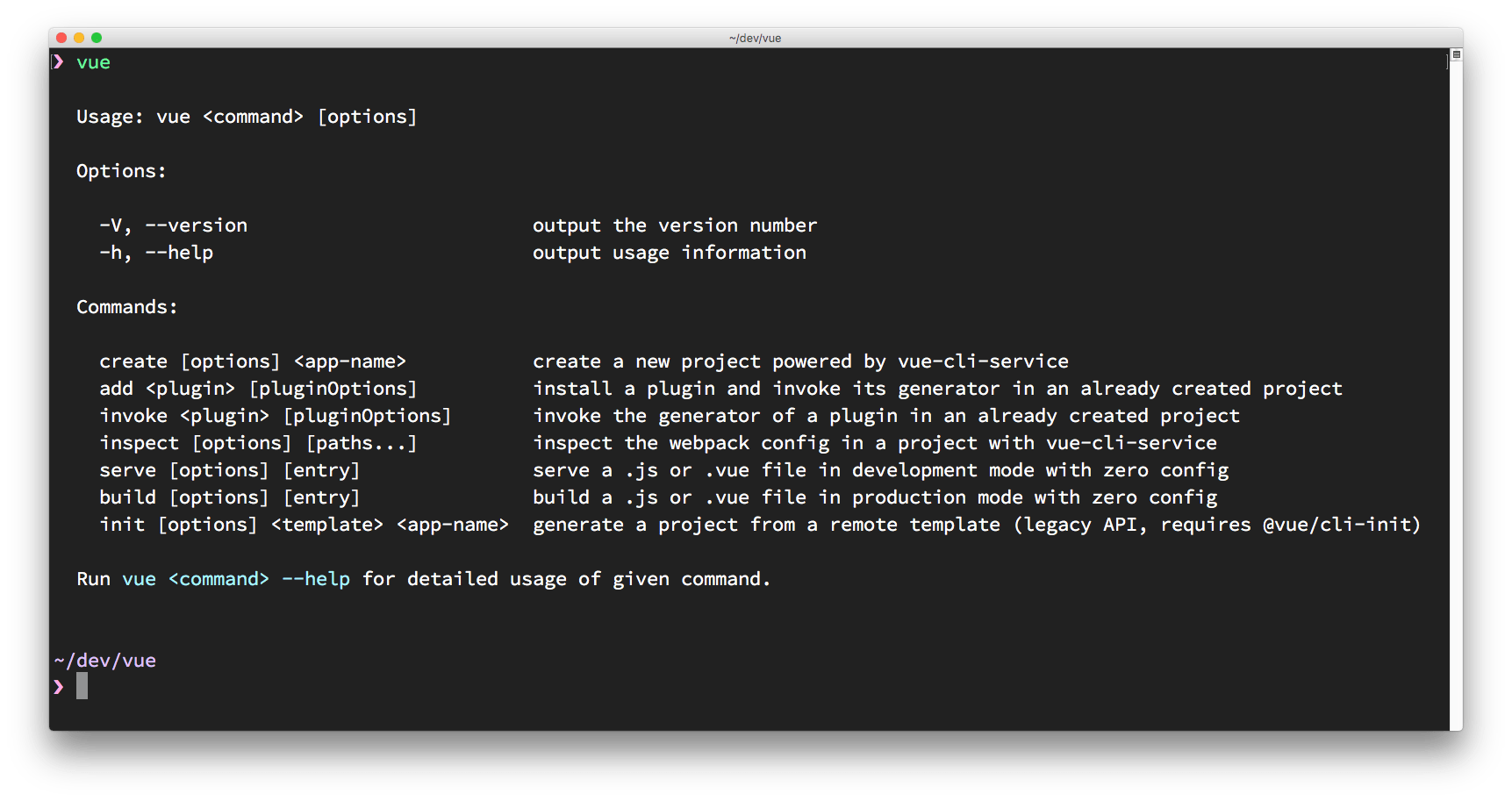Click the '--version' option flag
The height and width of the screenshot is (801, 1512).
click(196, 225)
